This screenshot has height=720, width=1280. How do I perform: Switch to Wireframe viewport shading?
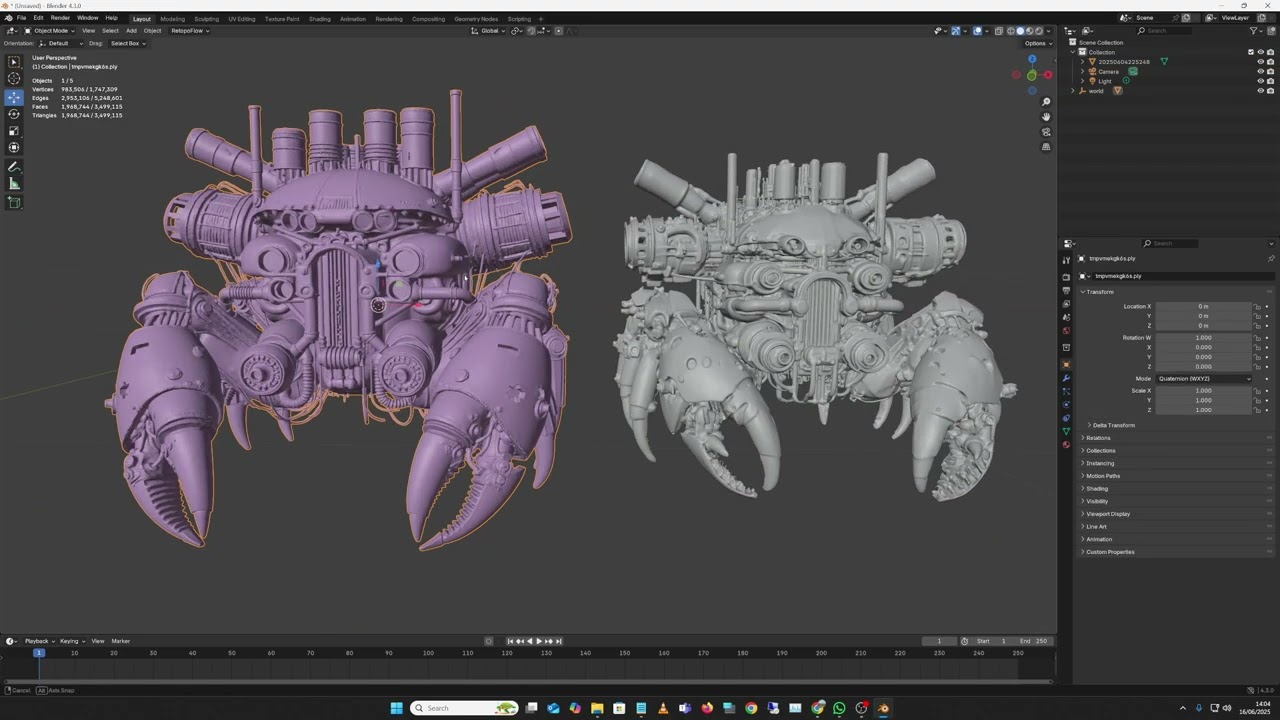tap(1010, 31)
